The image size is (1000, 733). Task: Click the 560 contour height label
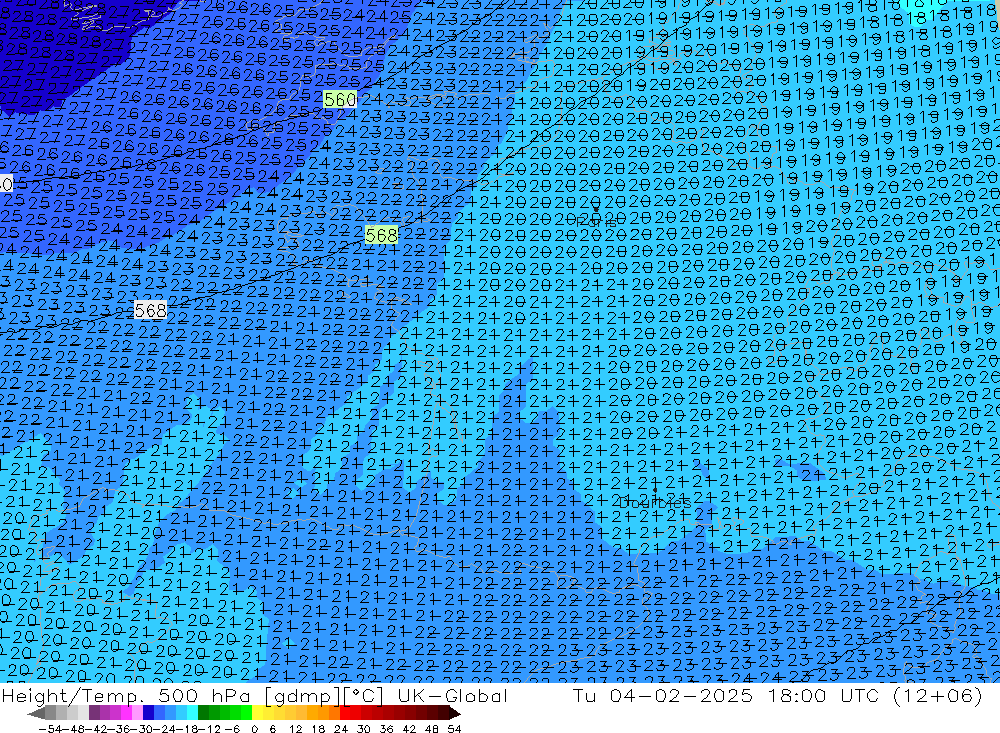(340, 100)
